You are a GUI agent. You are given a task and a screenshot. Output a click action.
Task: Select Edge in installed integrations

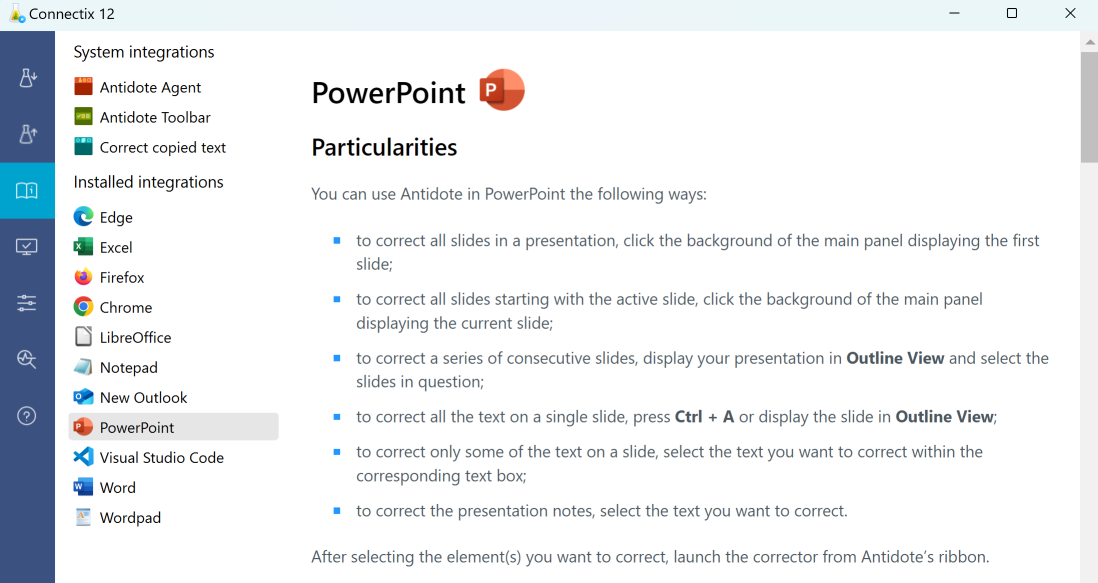[x=116, y=217]
